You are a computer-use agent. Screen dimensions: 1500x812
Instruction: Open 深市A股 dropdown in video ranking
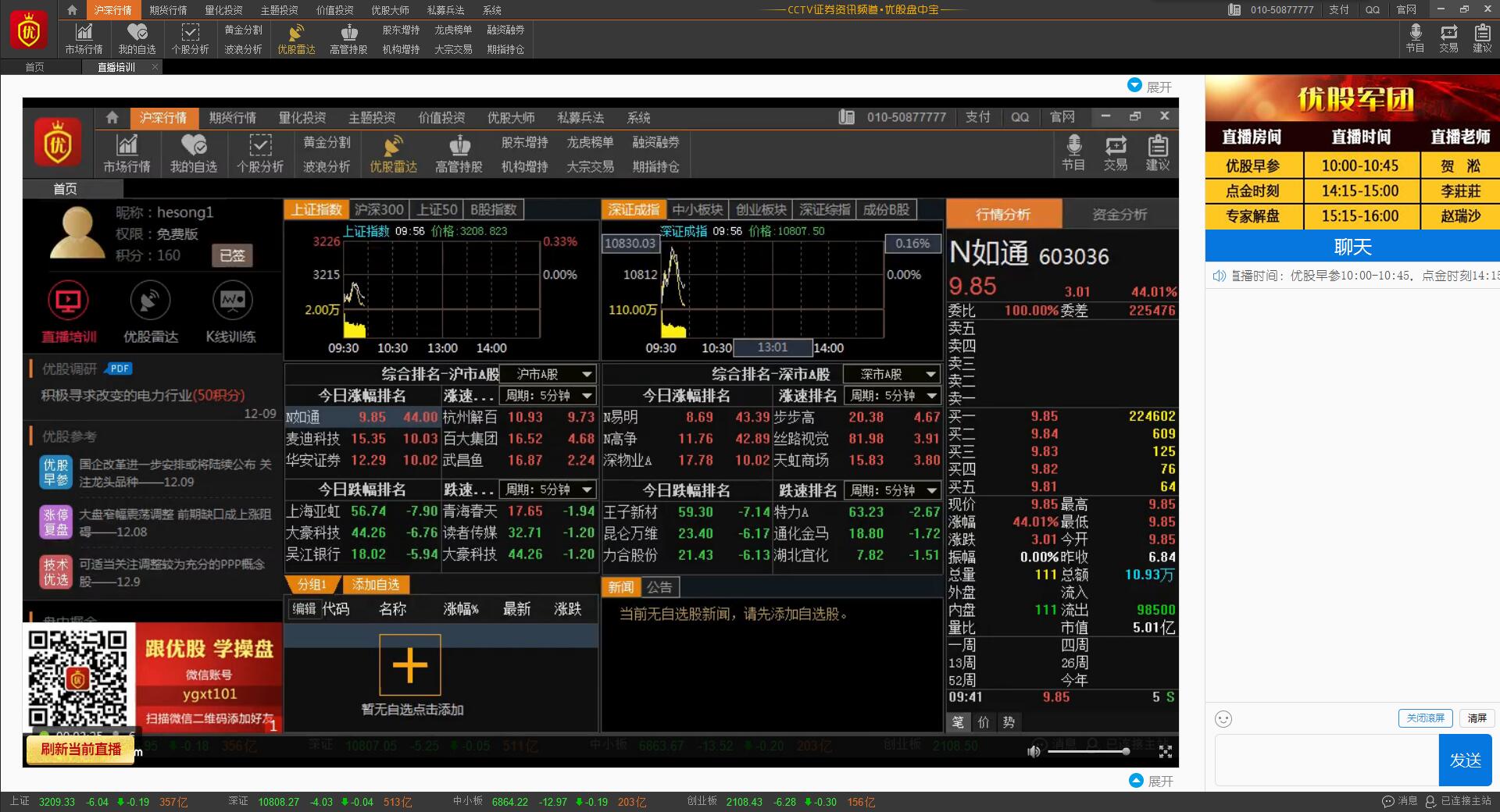pos(893,374)
